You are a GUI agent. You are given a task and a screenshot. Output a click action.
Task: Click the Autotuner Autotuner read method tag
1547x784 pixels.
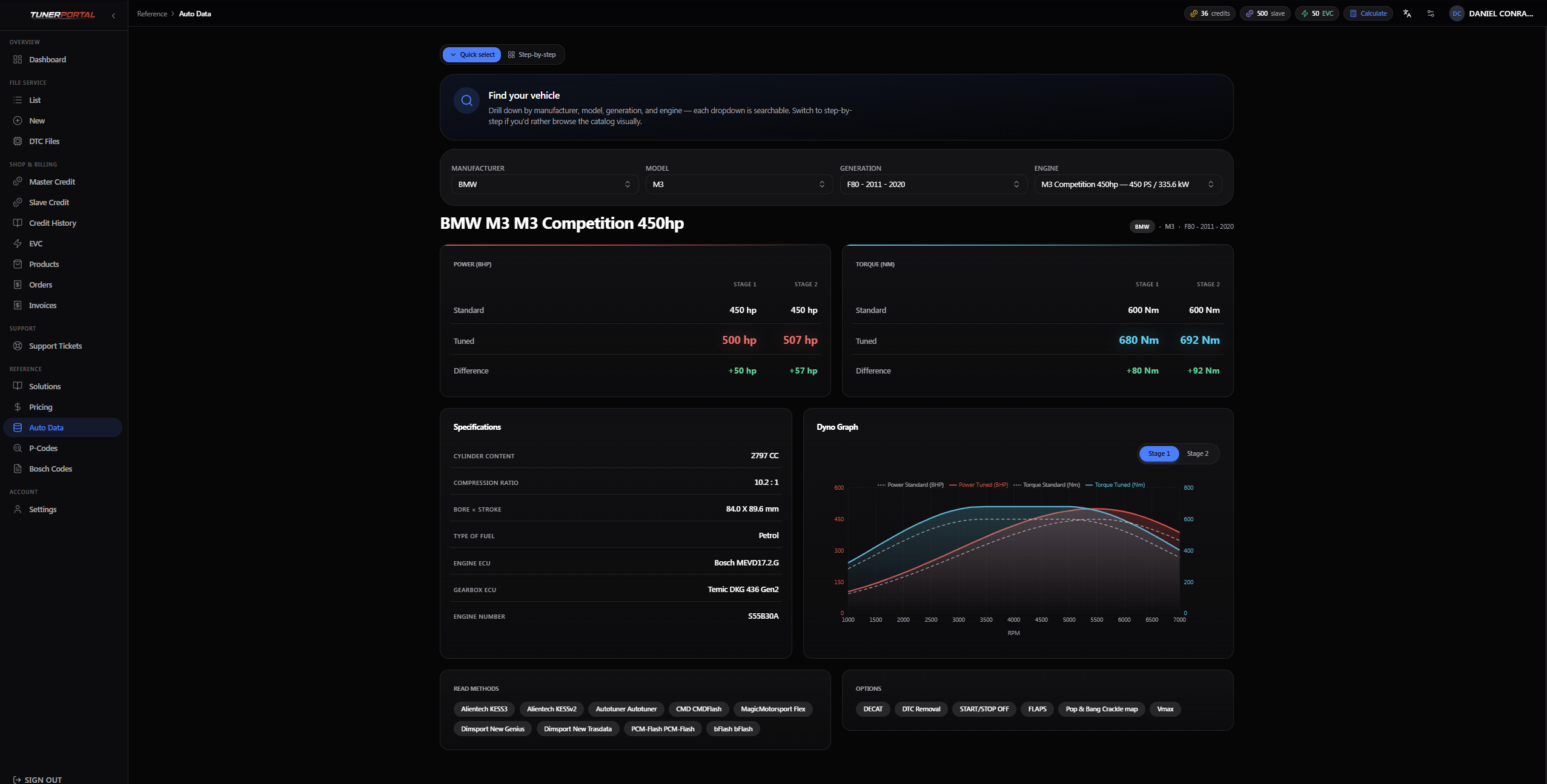click(626, 709)
